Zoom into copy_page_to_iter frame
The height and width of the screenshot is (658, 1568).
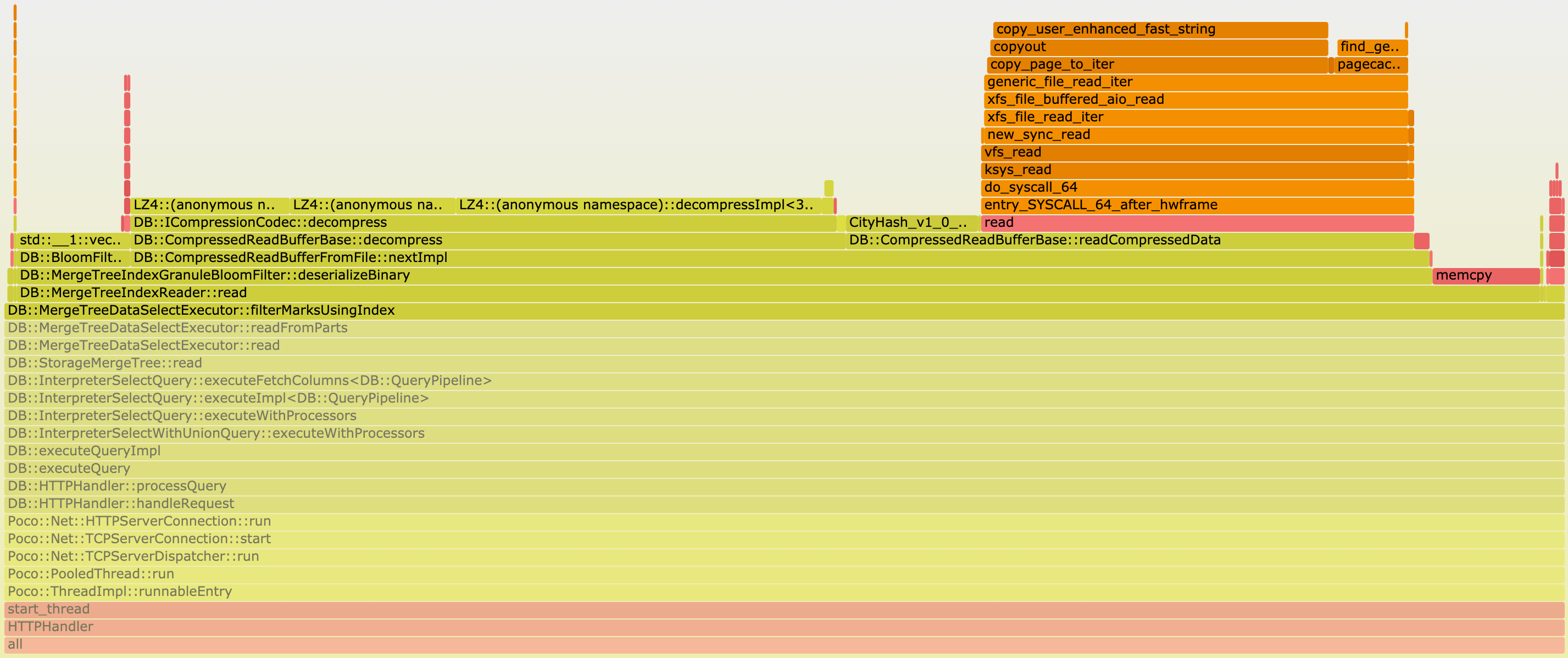[x=1157, y=65]
